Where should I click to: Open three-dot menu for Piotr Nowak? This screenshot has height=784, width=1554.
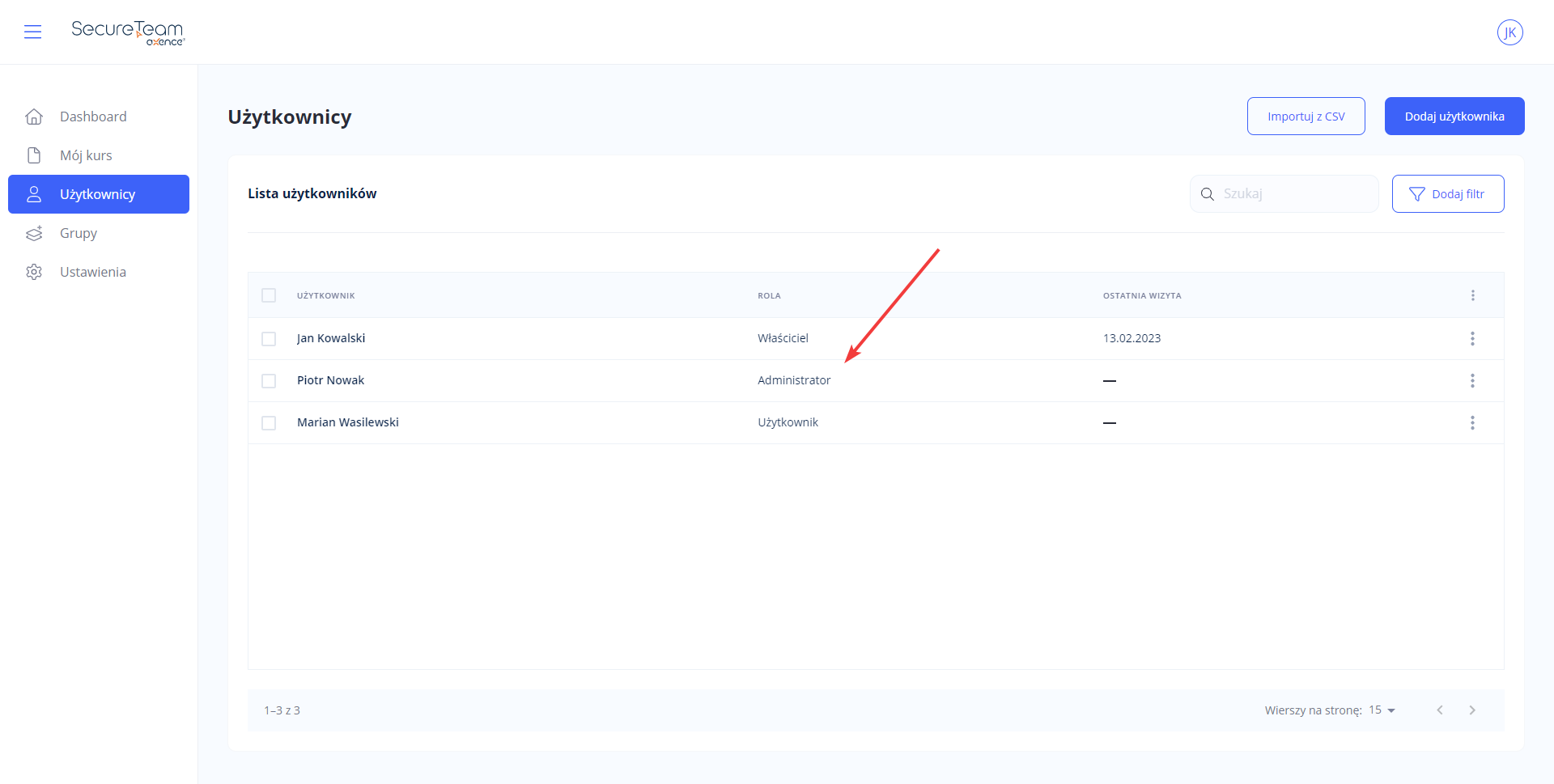[x=1472, y=380]
